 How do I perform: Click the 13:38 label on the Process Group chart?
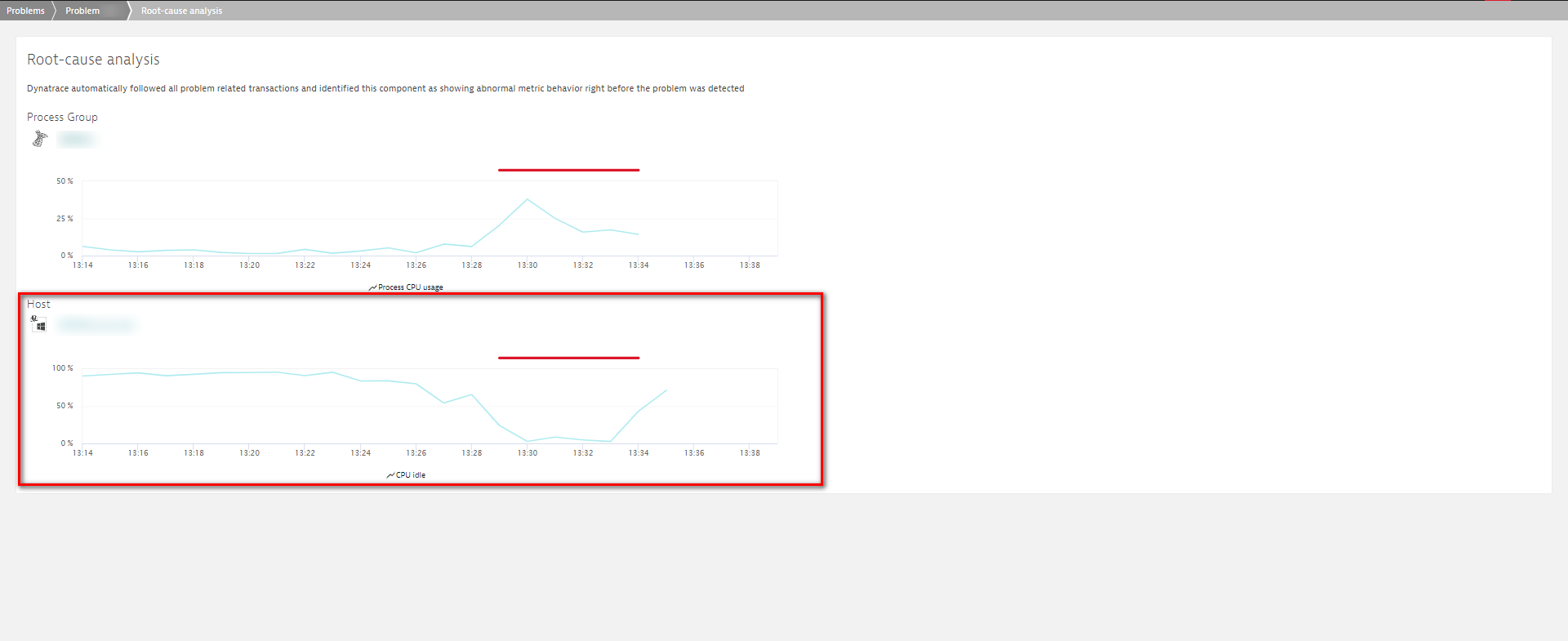click(750, 265)
